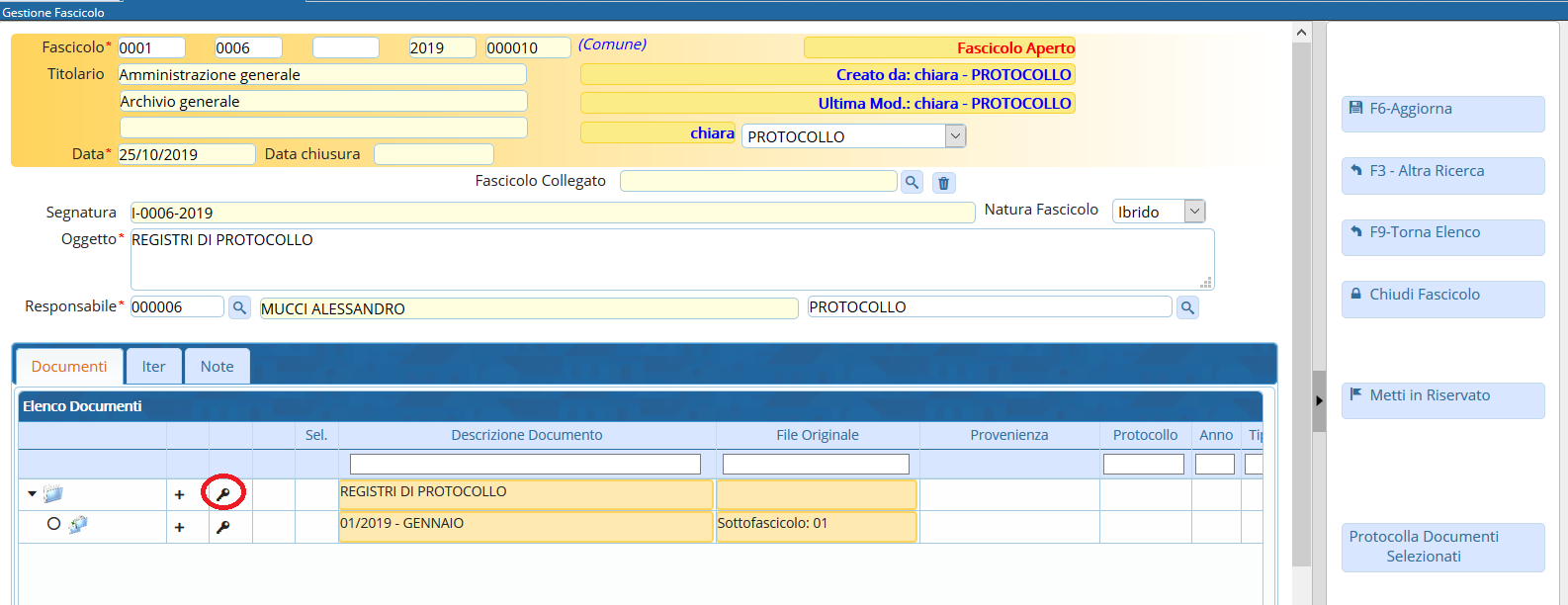Open the Note tab

(217, 367)
